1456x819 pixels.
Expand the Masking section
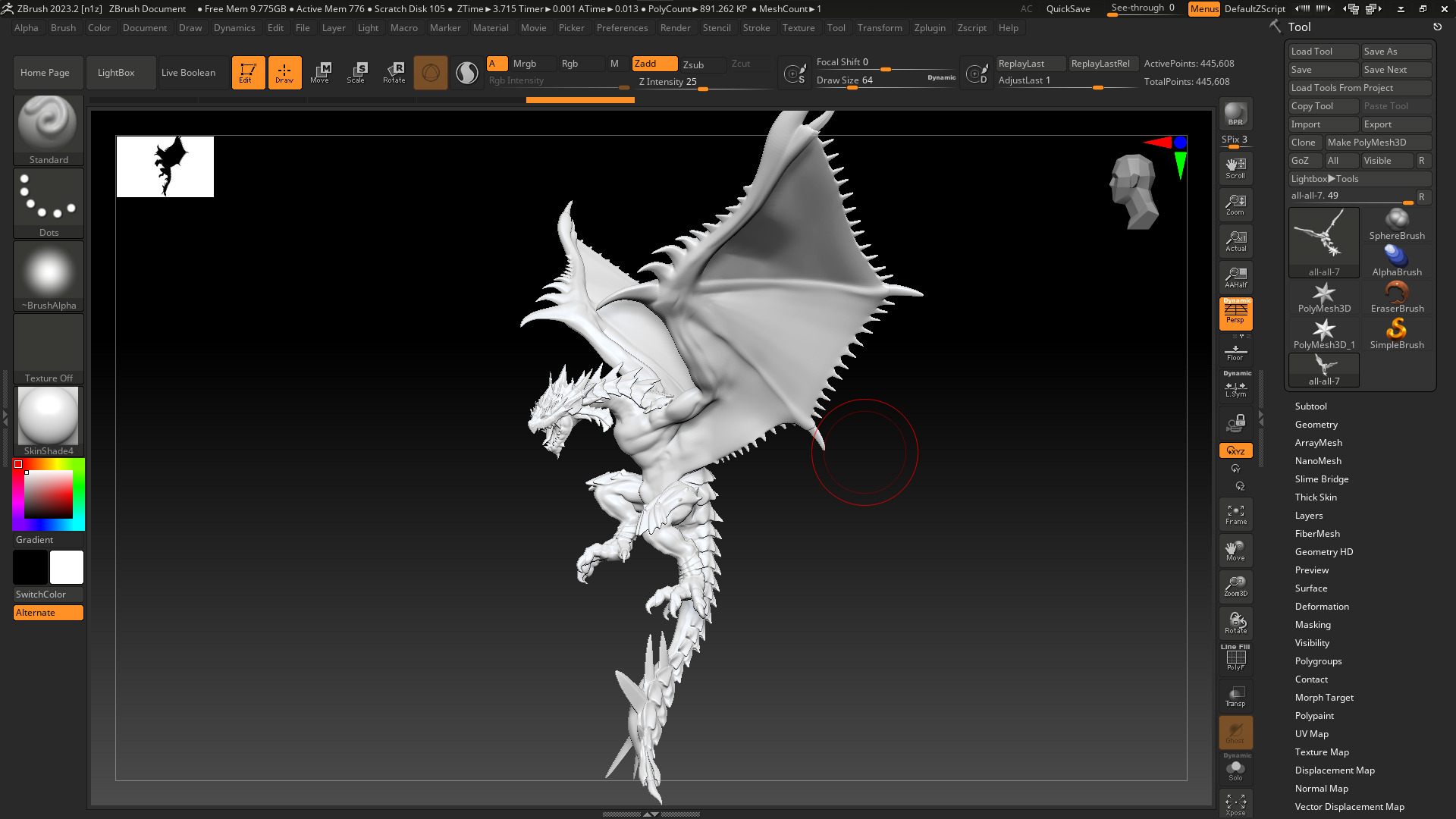pos(1313,625)
